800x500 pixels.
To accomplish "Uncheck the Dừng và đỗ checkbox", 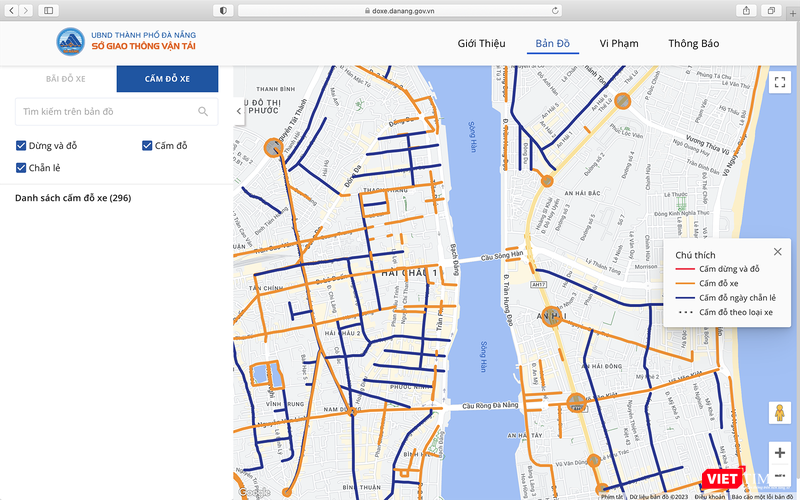I will (x=22, y=146).
